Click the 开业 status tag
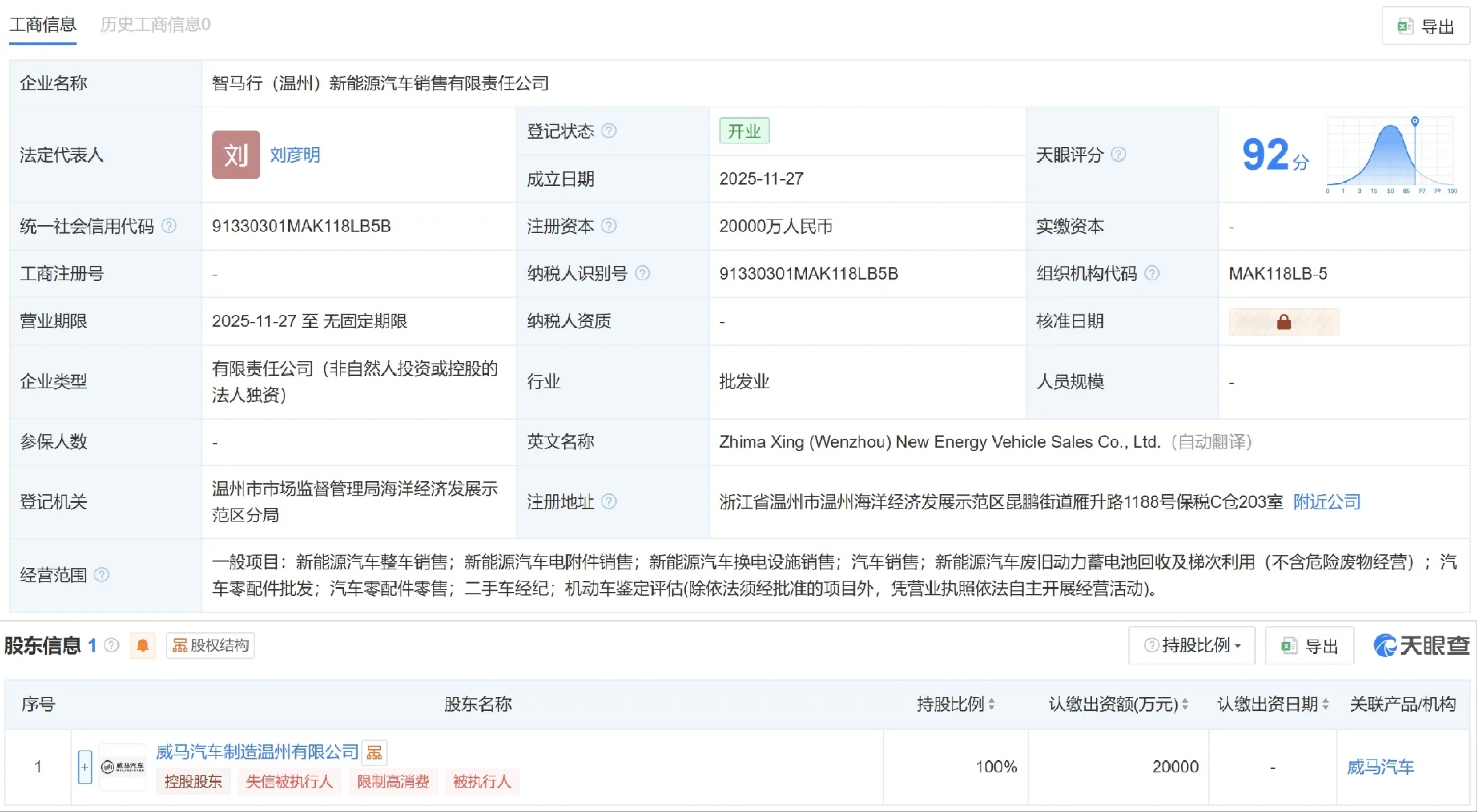The image size is (1477, 812). 745,131
